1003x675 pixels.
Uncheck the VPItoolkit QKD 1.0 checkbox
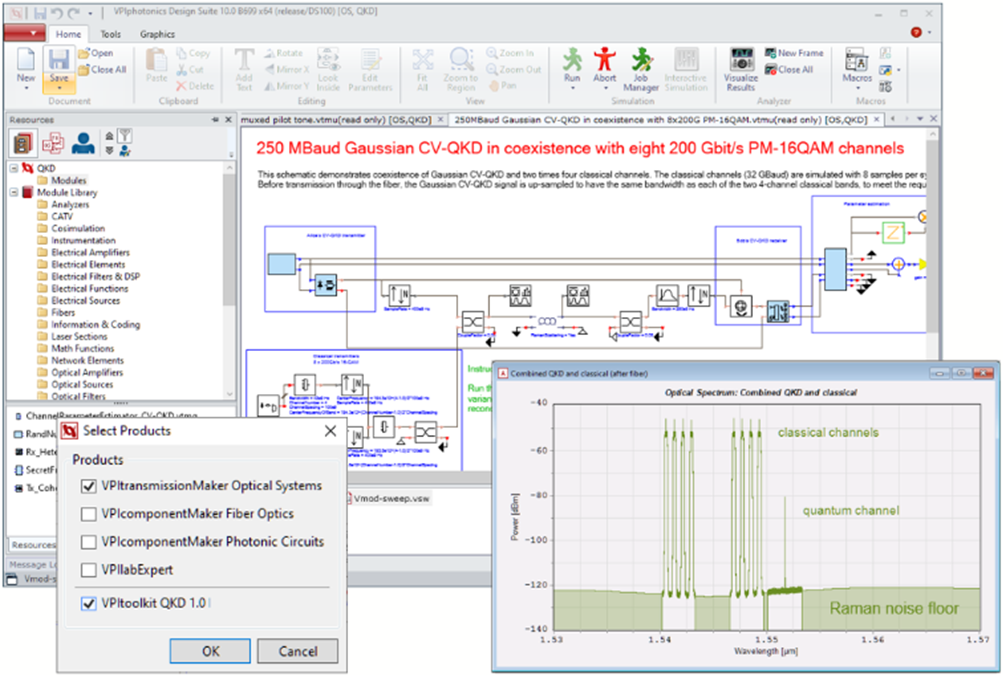click(x=89, y=603)
